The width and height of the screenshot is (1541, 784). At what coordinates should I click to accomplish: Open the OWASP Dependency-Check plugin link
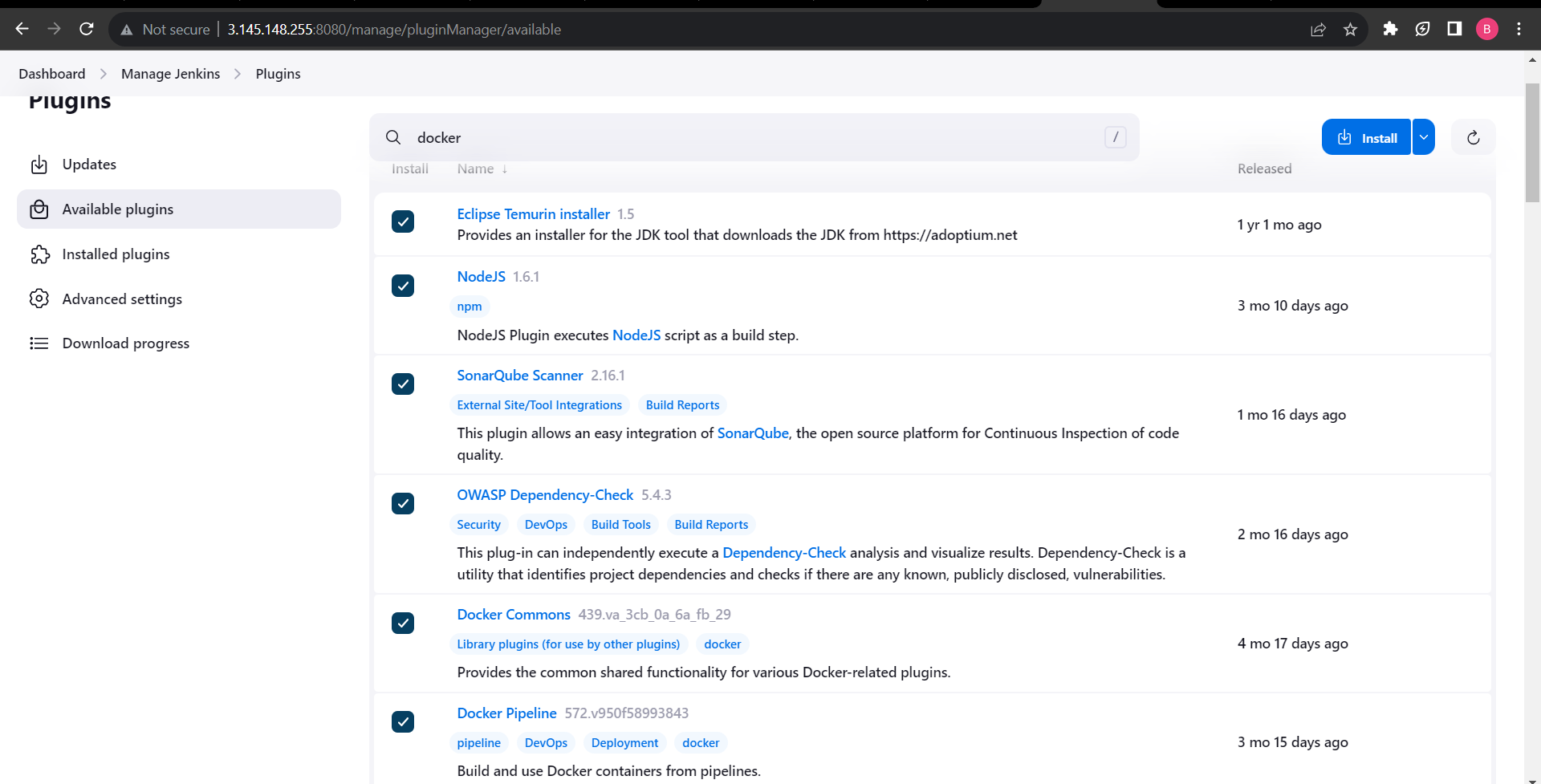pyautogui.click(x=545, y=495)
